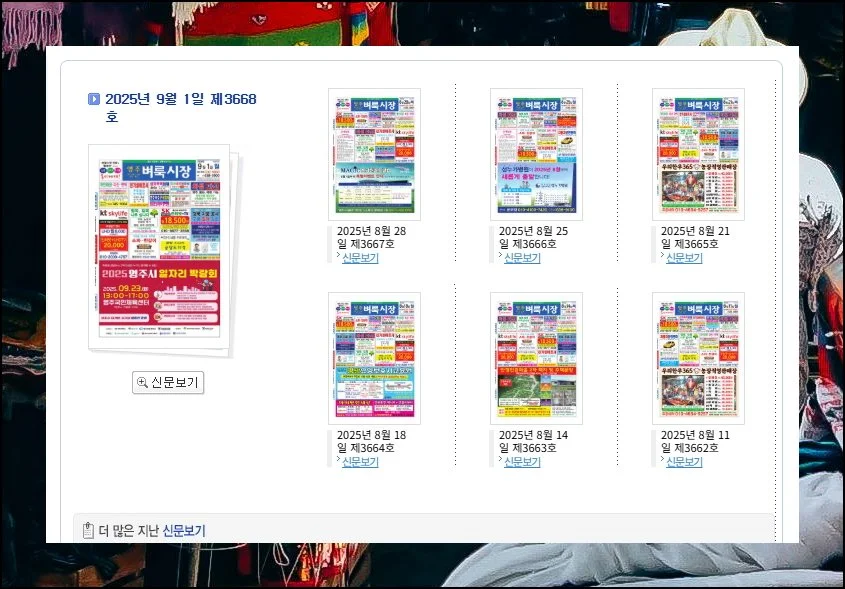845x589 pixels.
Task: Open the 신문보기 link for 제3665호
Action: coord(684,258)
